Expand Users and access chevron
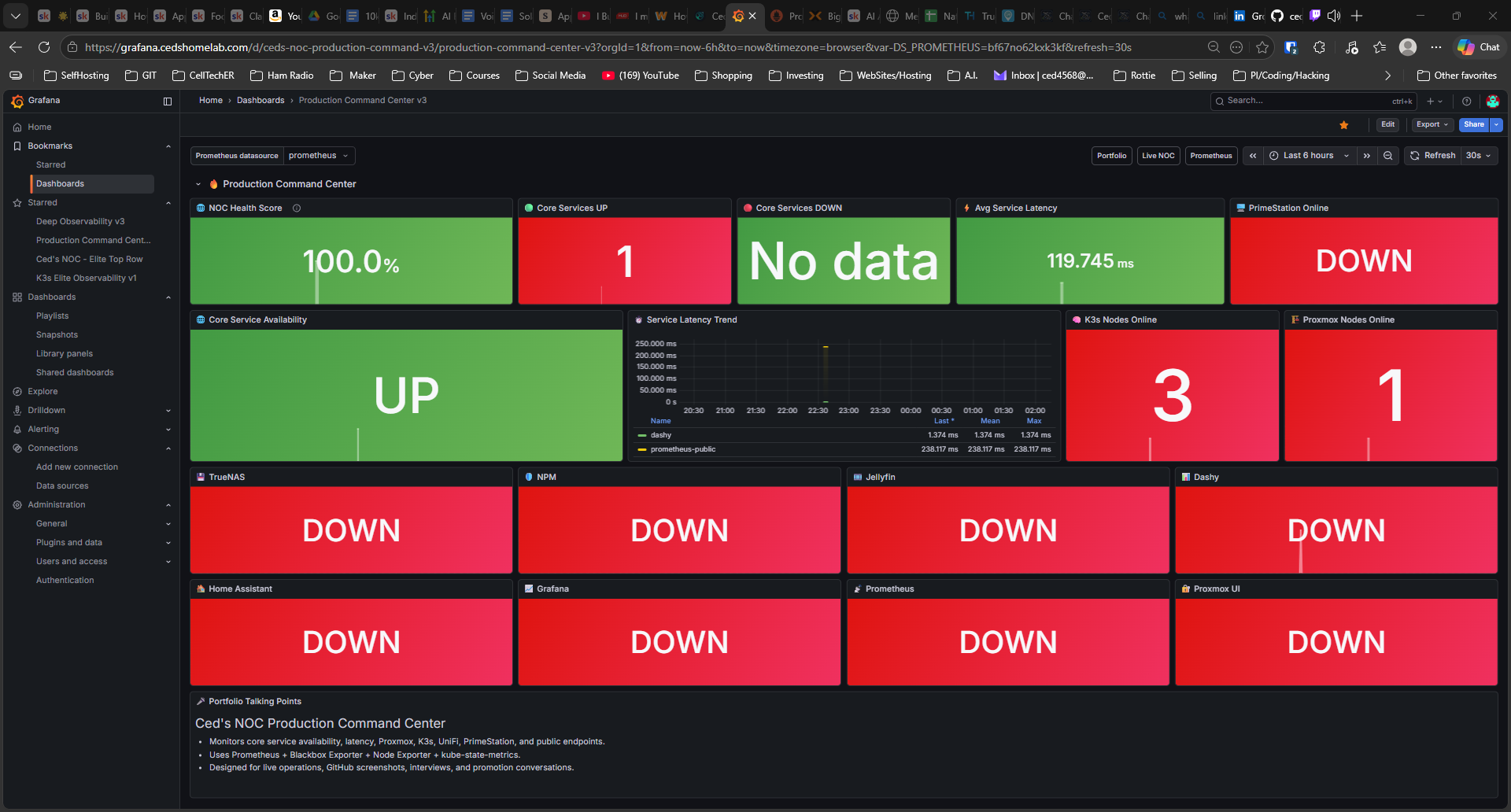Image resolution: width=1511 pixels, height=812 pixels. pos(168,561)
